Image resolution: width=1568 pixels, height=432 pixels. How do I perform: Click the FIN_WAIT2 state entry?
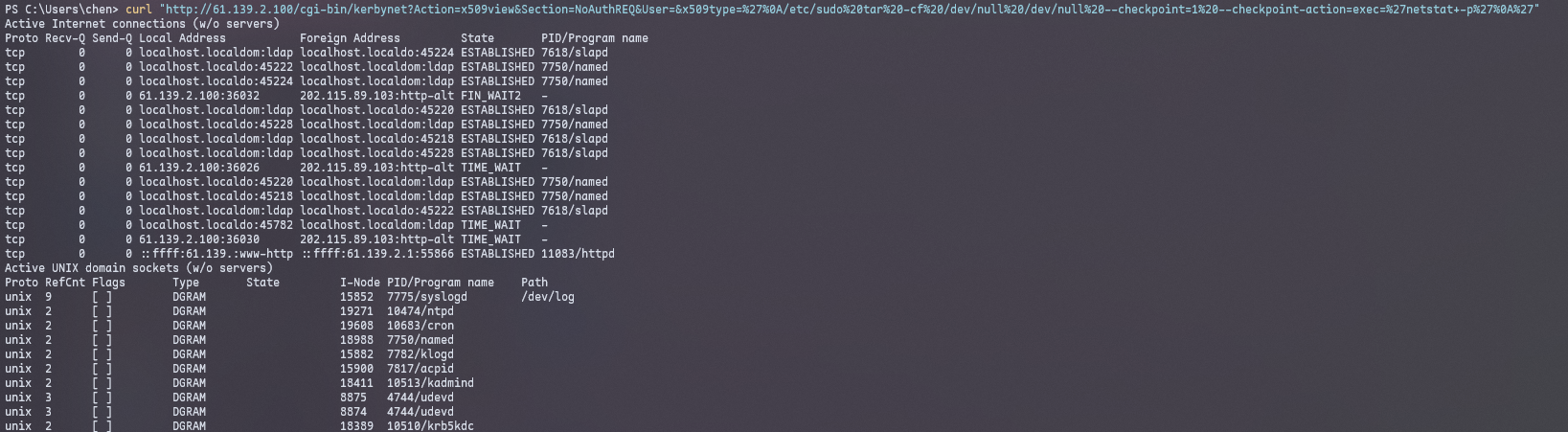click(491, 96)
